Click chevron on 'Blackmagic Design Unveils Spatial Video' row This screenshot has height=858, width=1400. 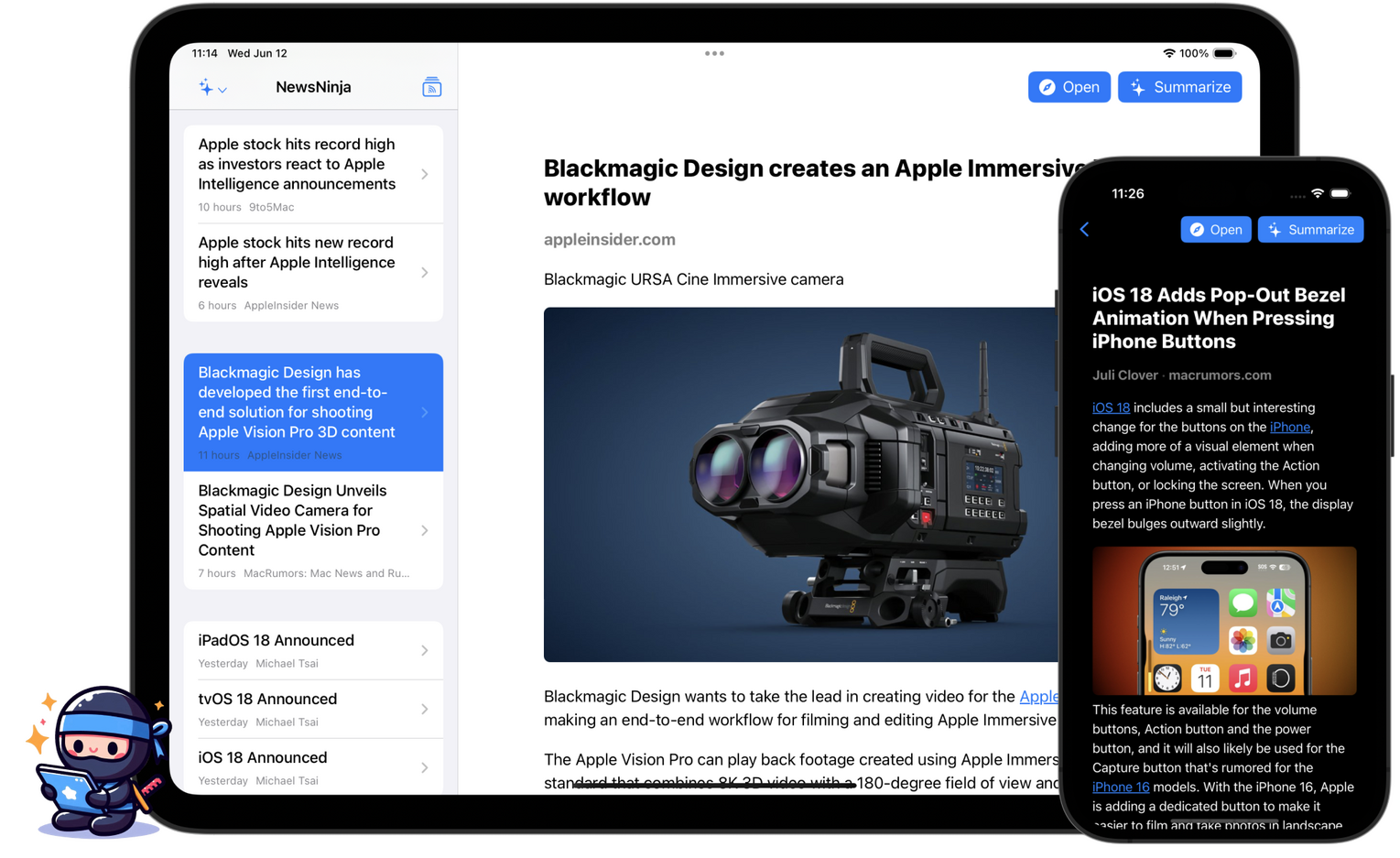tap(425, 530)
